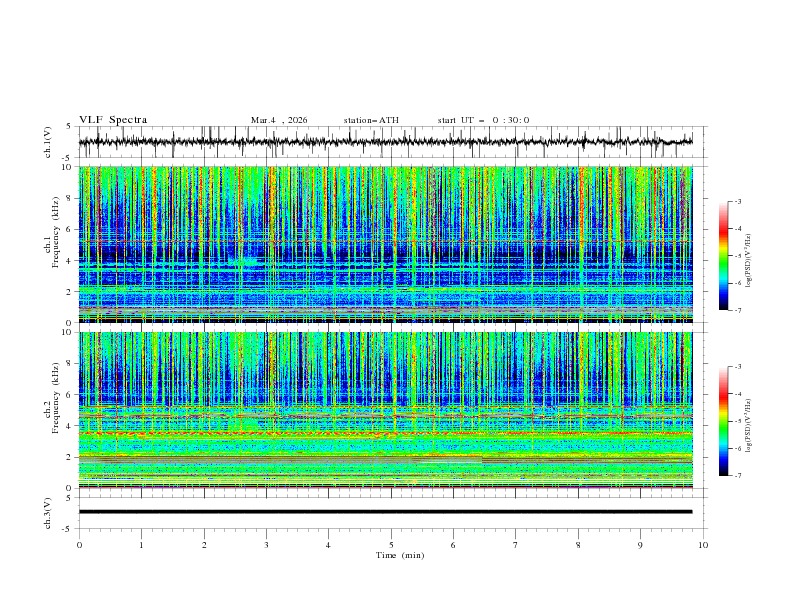Click the ch.2 colorbar "log(PSD)(V²/Hz)" label

point(748,426)
